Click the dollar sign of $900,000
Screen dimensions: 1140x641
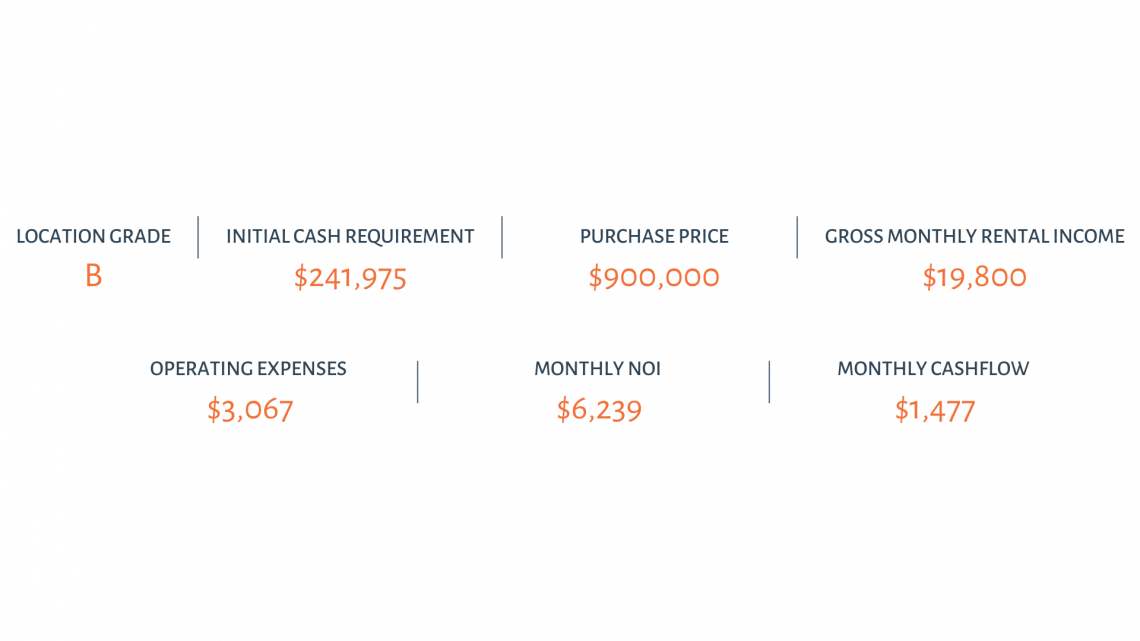(x=595, y=278)
